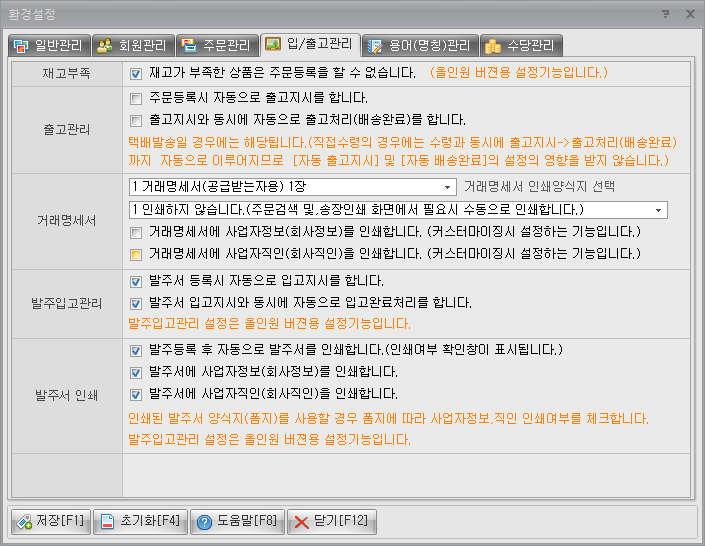Click the save icon on 저장[F1]

(24, 522)
